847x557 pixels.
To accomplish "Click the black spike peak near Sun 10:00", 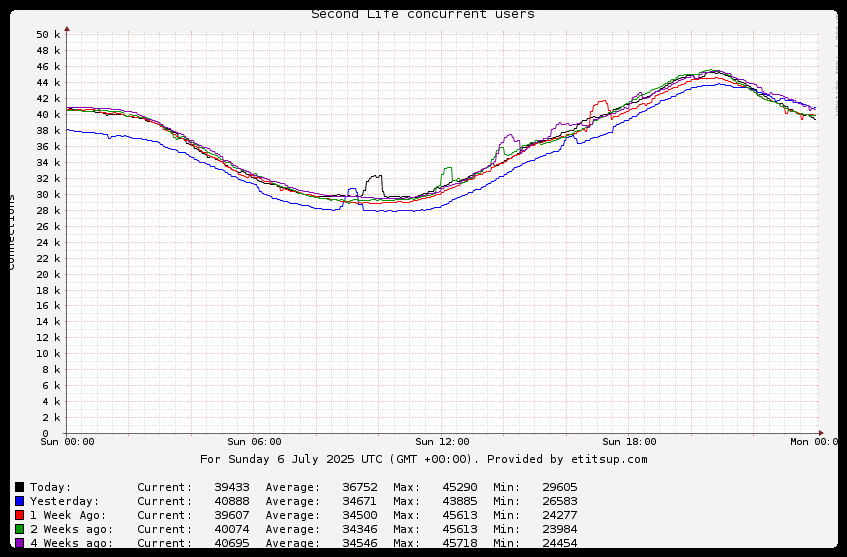I will (376, 176).
